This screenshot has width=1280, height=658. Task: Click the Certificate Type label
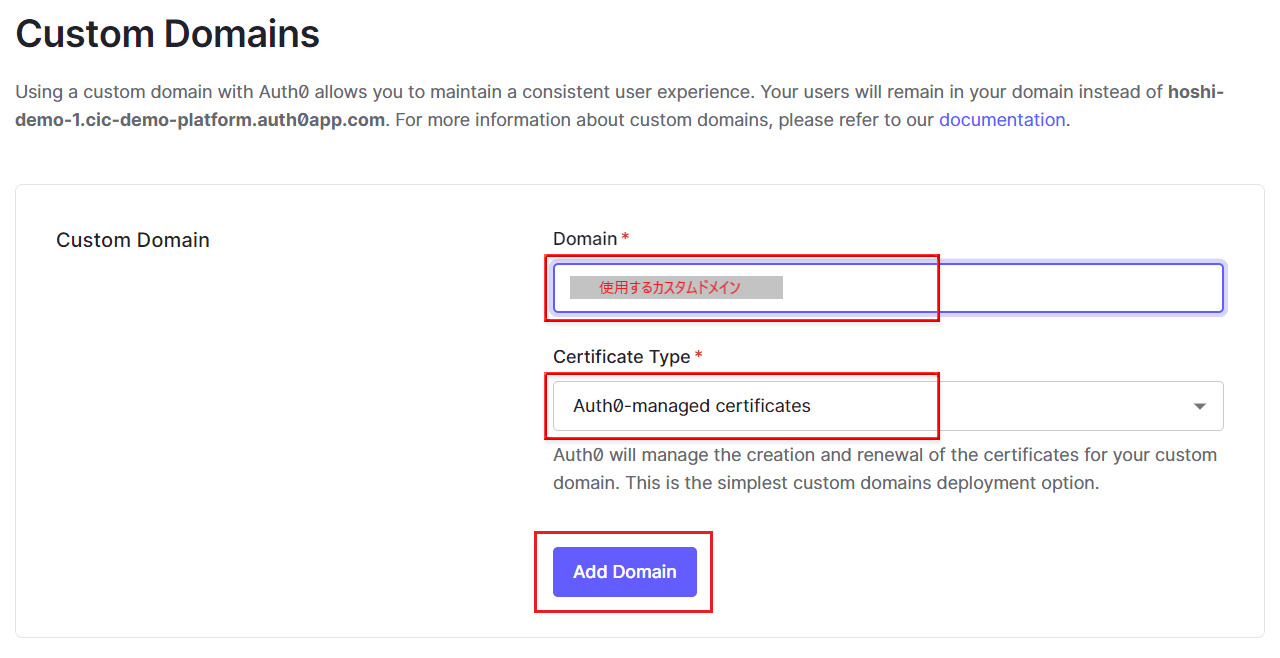pyautogui.click(x=621, y=357)
